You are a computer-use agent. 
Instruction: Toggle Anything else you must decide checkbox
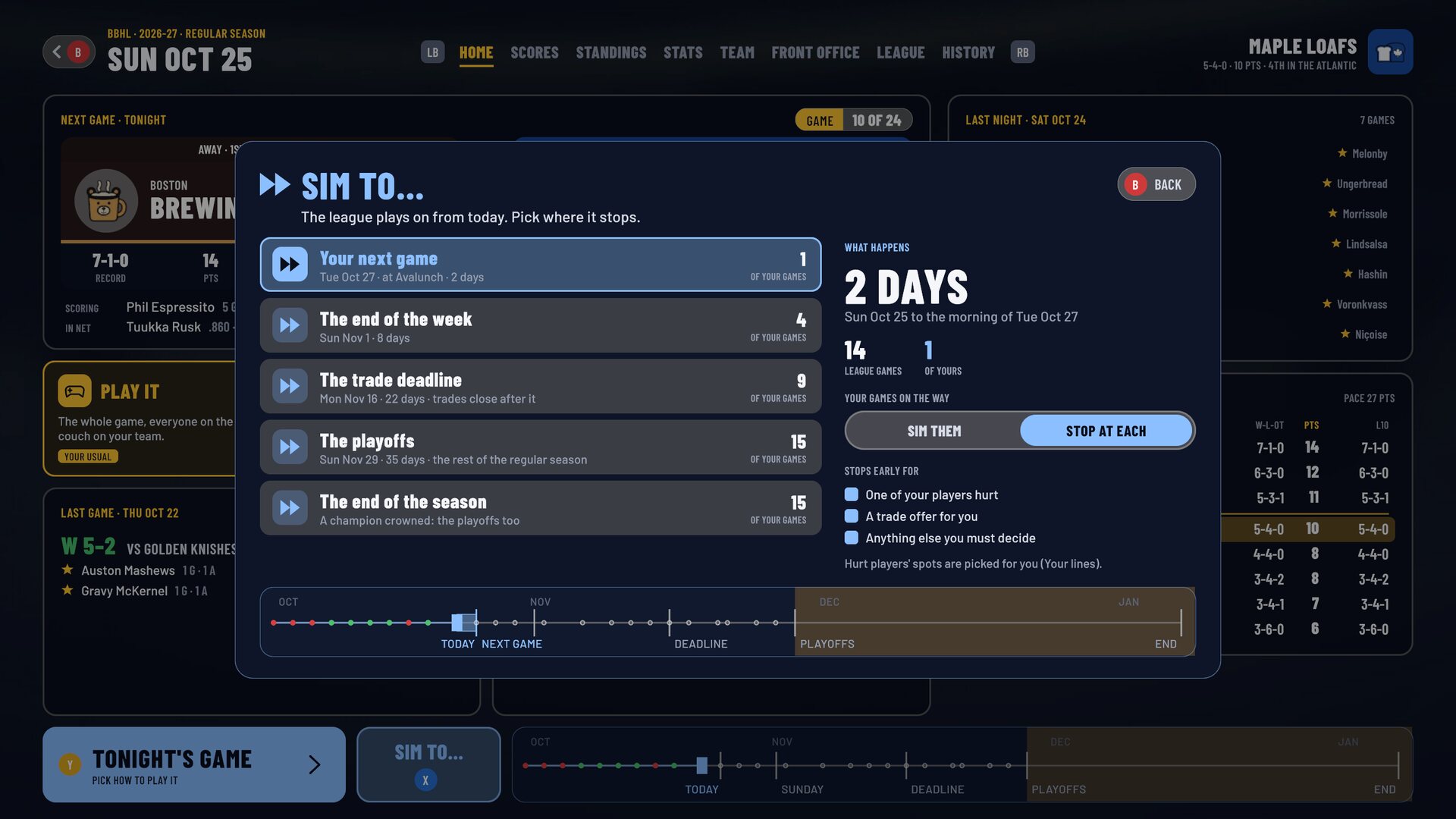coord(852,538)
